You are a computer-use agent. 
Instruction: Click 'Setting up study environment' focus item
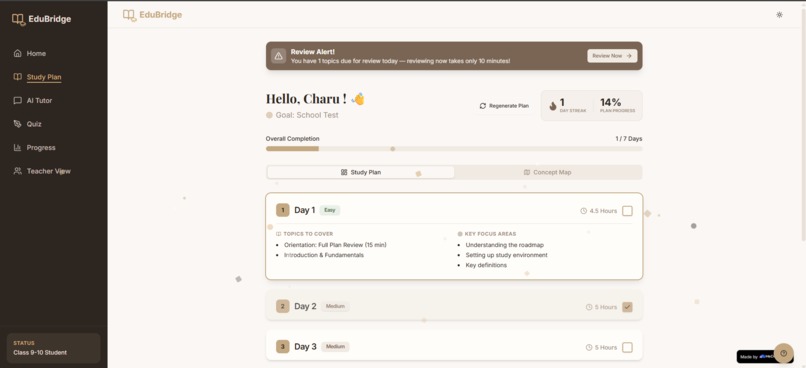[506, 255]
